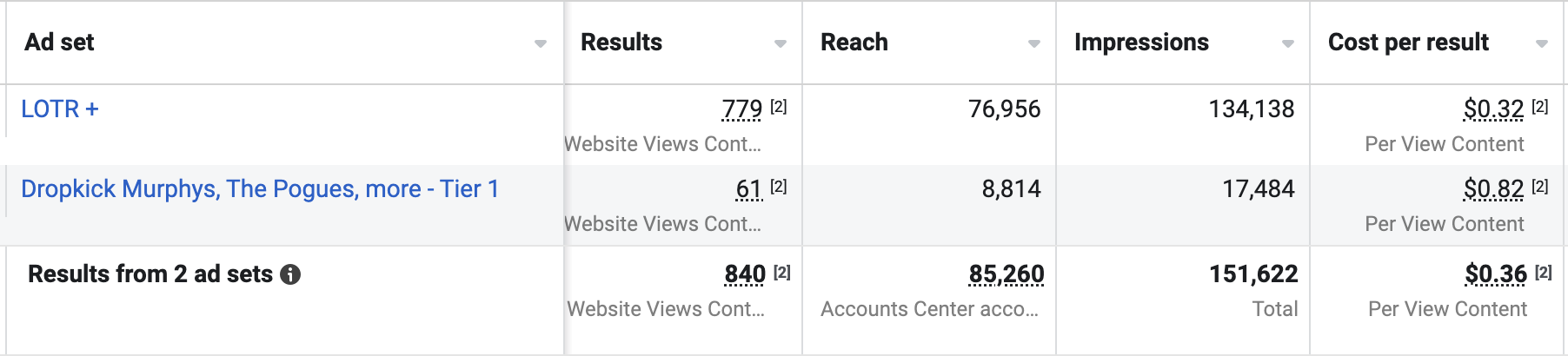
Task: Click footnote [2] next to $0.82 cost
Action: [1540, 186]
